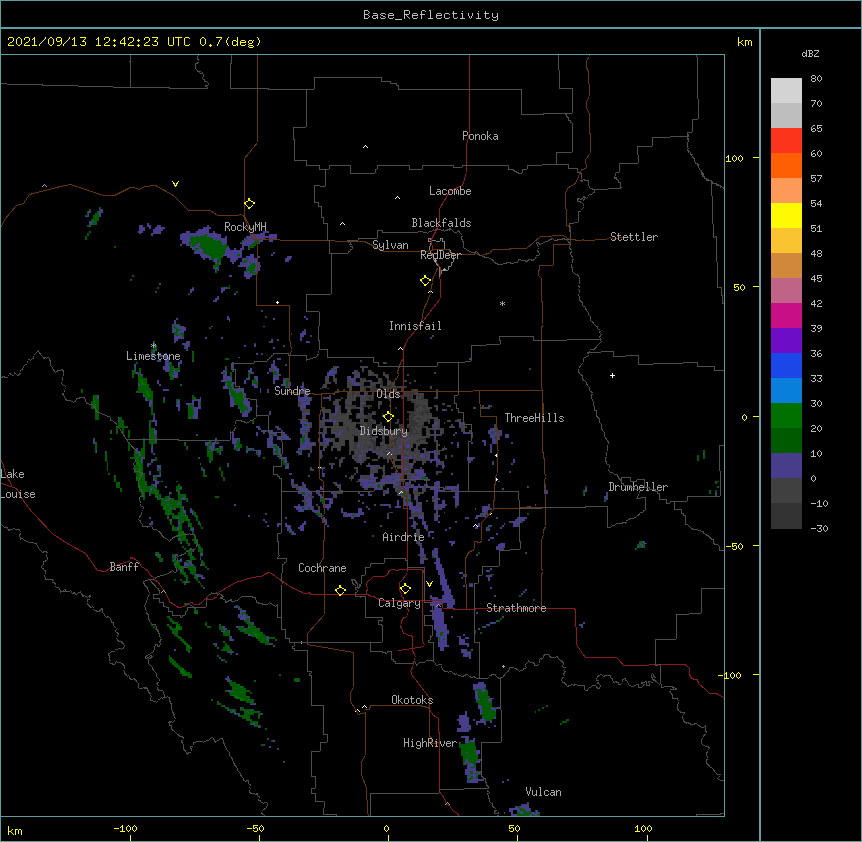Screen dimensions: 862x842
Task: Click the -50 tick on the vertical axis
Action: 734,546
